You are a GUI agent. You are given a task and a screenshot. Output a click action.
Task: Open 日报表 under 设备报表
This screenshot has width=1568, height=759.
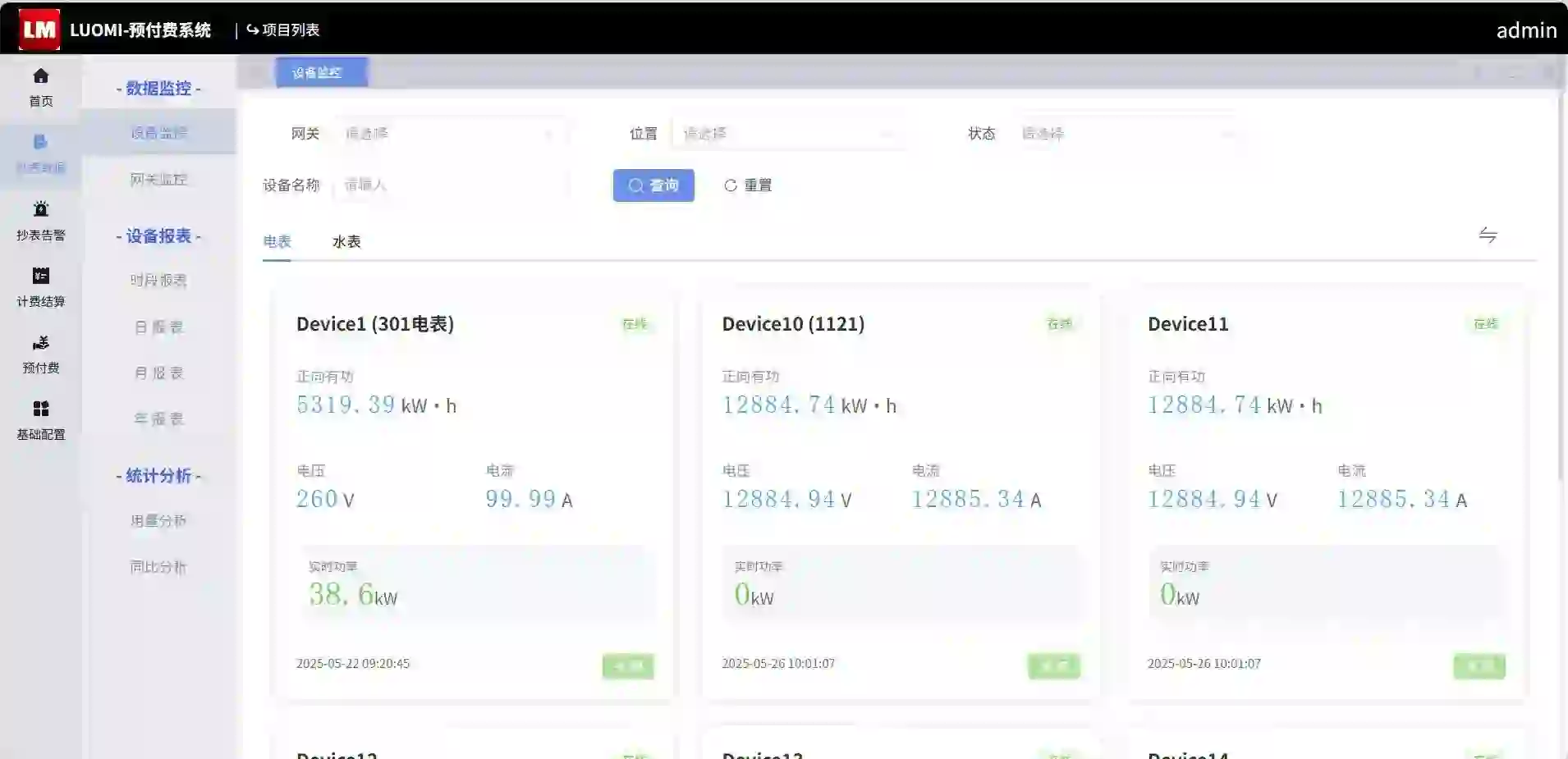tap(158, 327)
